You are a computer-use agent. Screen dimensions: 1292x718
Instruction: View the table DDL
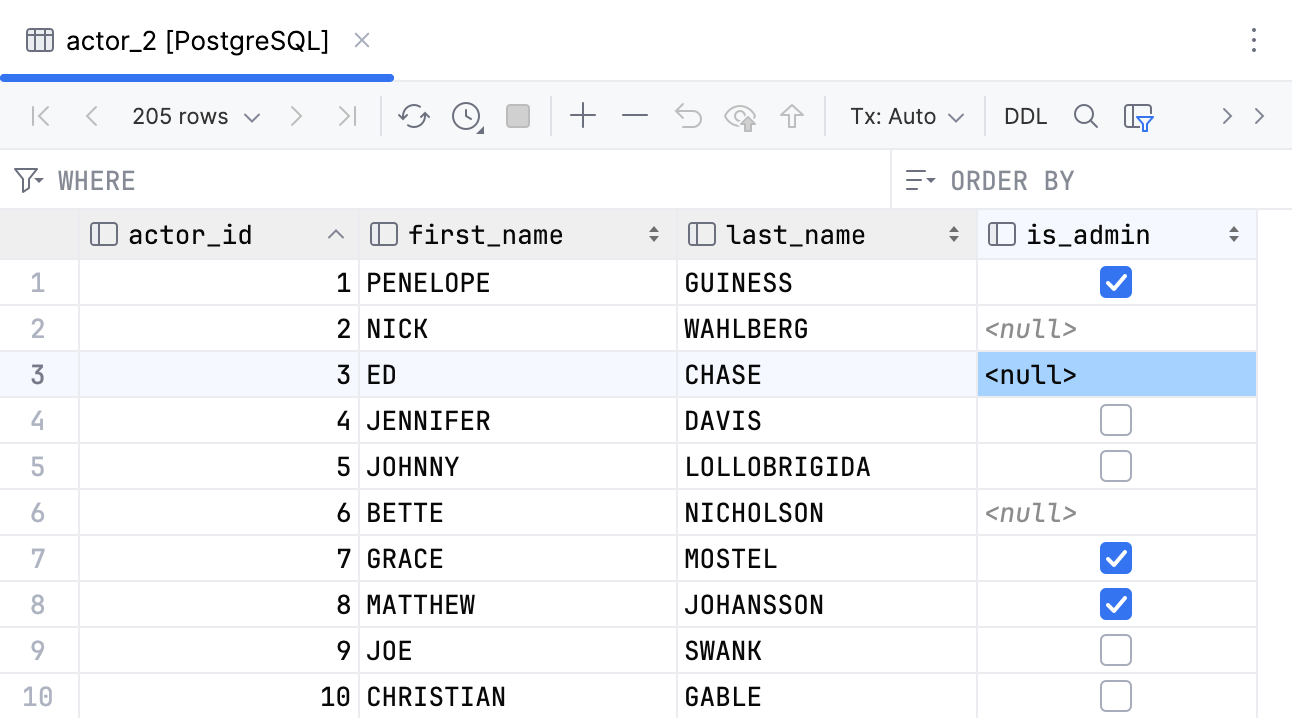pos(1025,116)
